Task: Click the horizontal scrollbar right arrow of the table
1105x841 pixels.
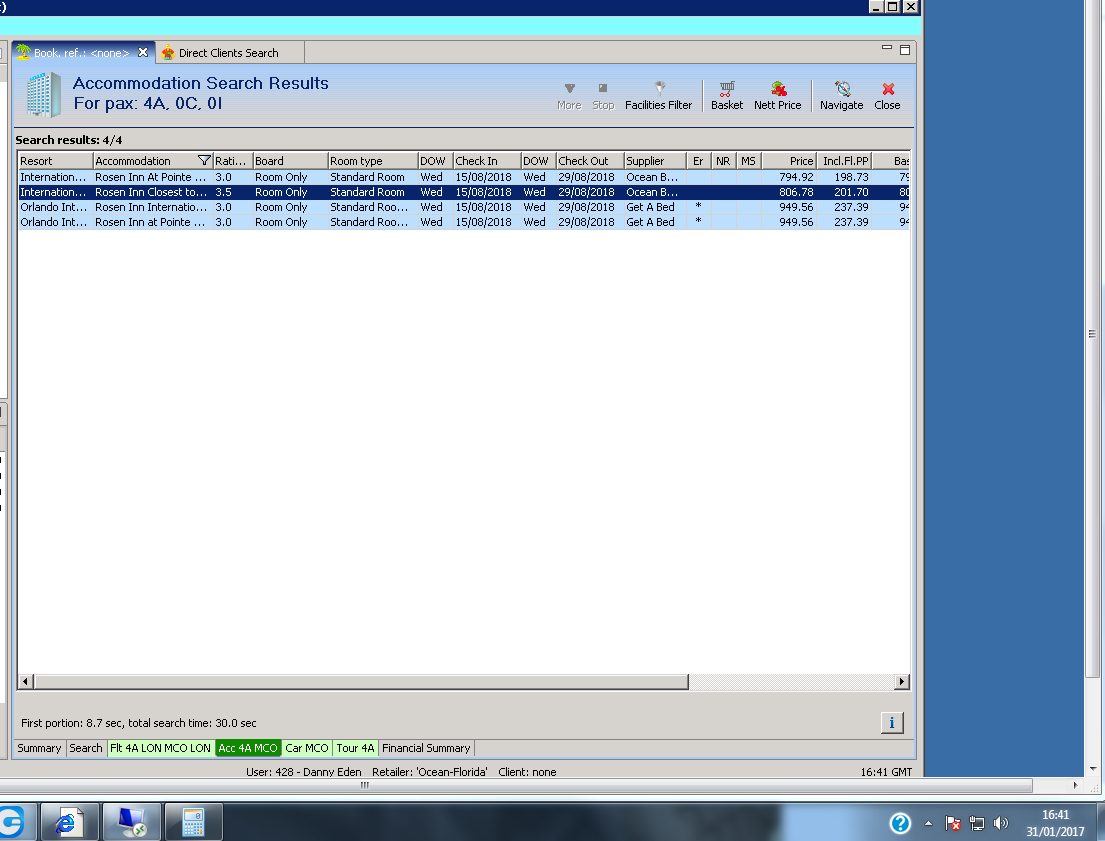Action: coord(901,681)
